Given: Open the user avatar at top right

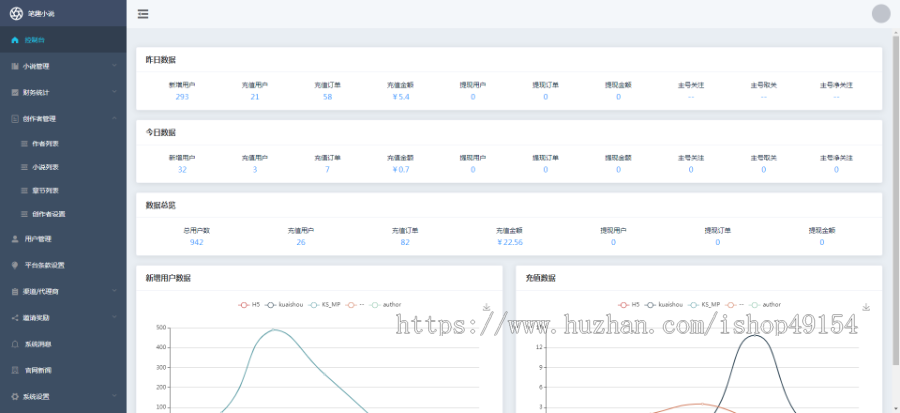Looking at the screenshot, I should (x=880, y=14).
